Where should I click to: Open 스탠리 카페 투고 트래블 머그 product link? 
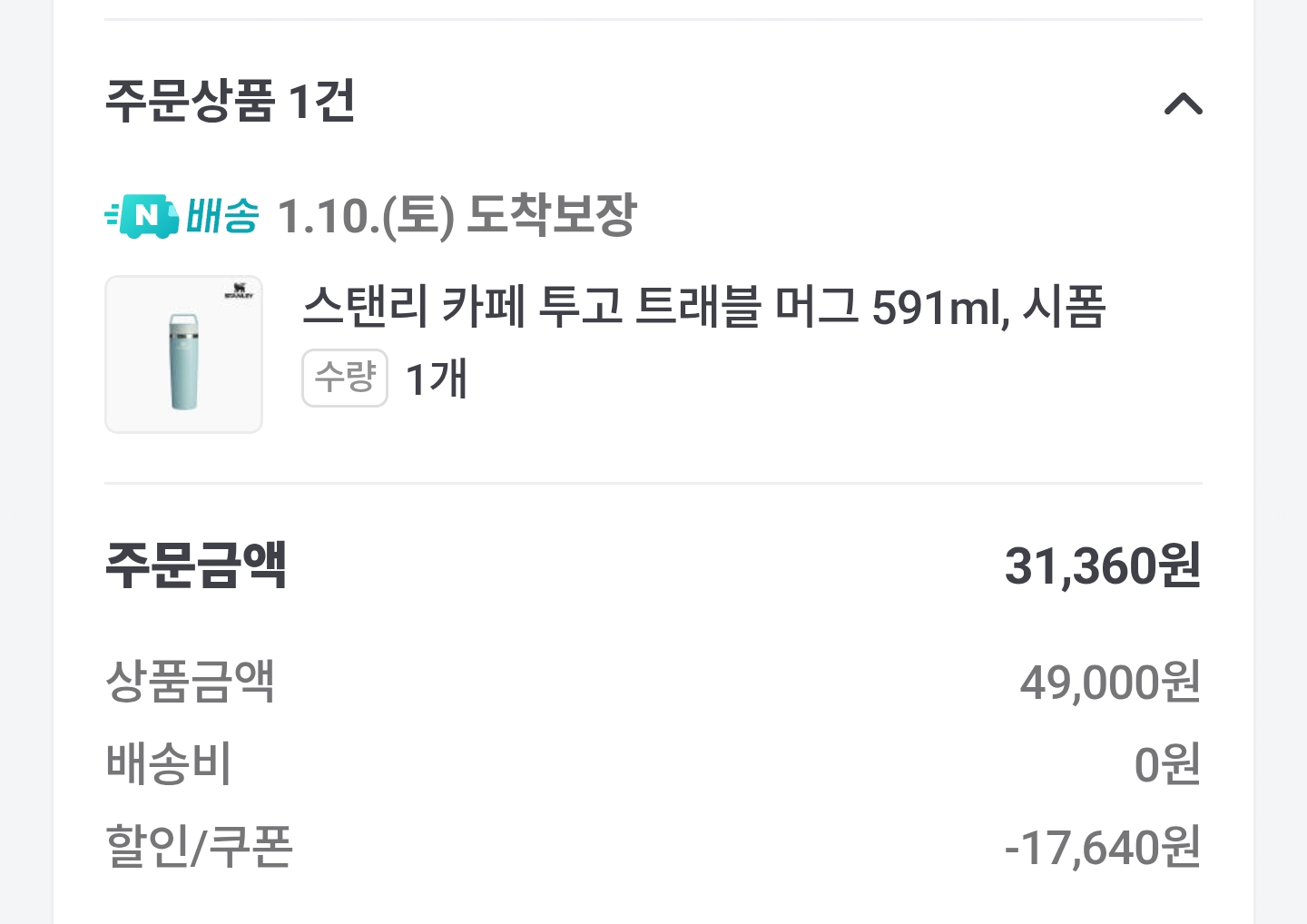(581, 306)
